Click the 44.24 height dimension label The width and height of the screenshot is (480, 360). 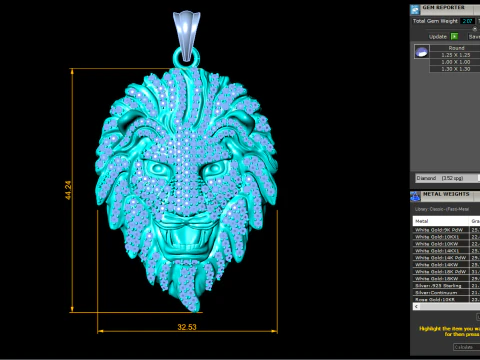[x=68, y=190]
